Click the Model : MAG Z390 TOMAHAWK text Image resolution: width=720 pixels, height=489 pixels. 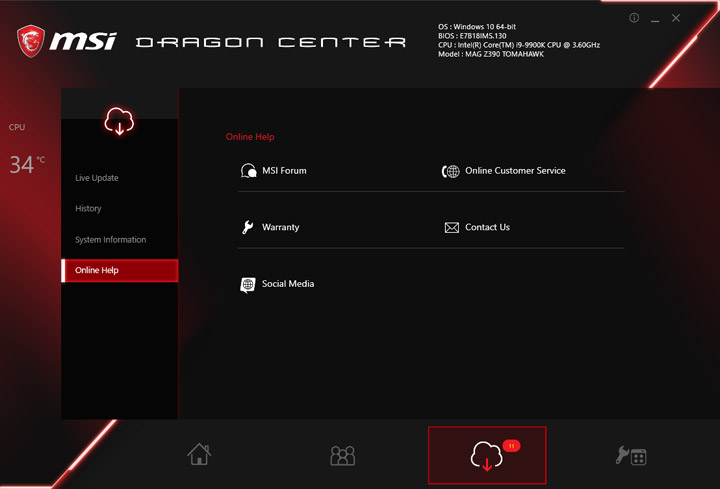pos(491,54)
